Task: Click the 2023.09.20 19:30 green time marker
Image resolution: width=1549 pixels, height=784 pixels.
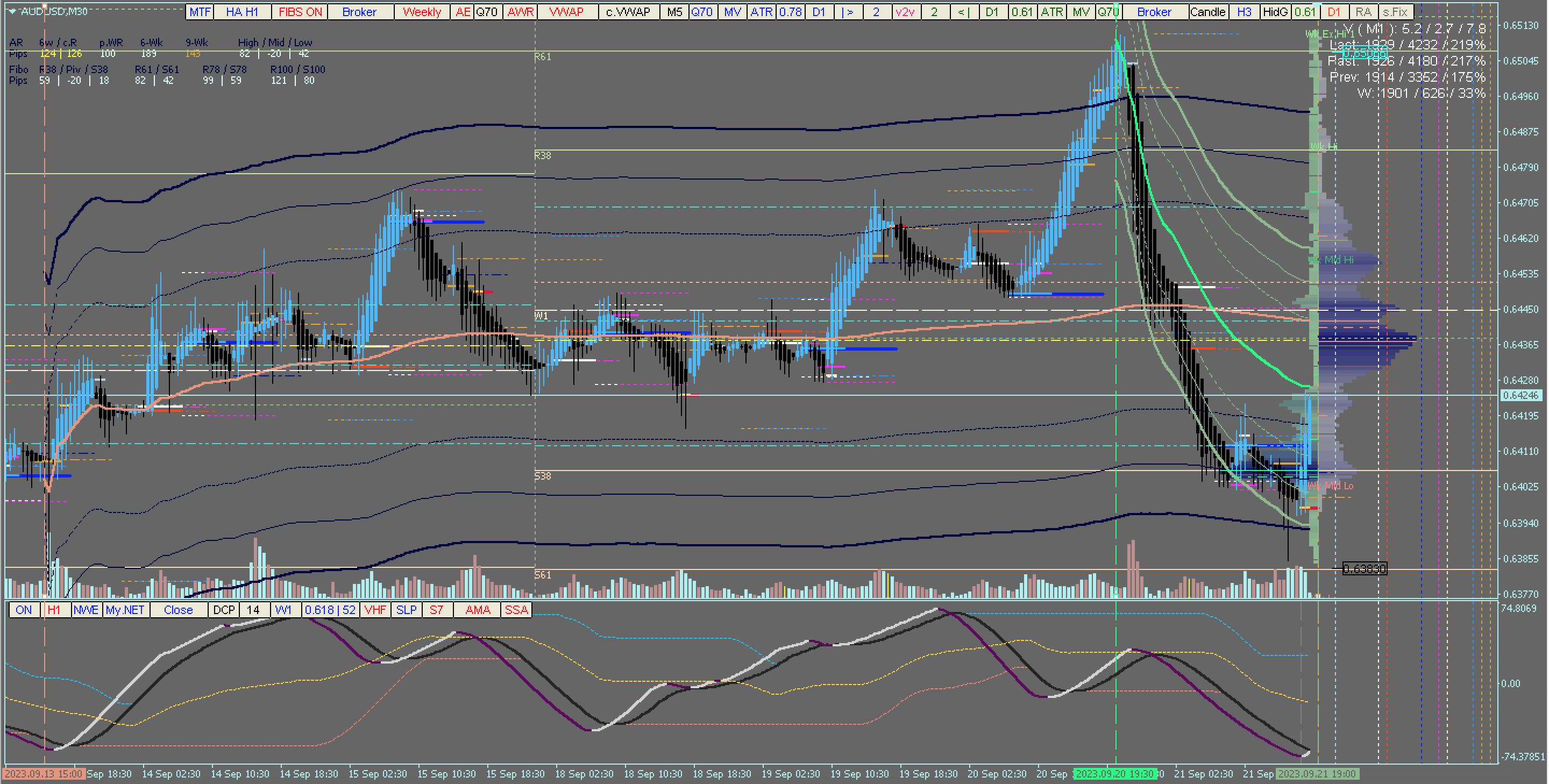Action: pyautogui.click(x=1114, y=774)
